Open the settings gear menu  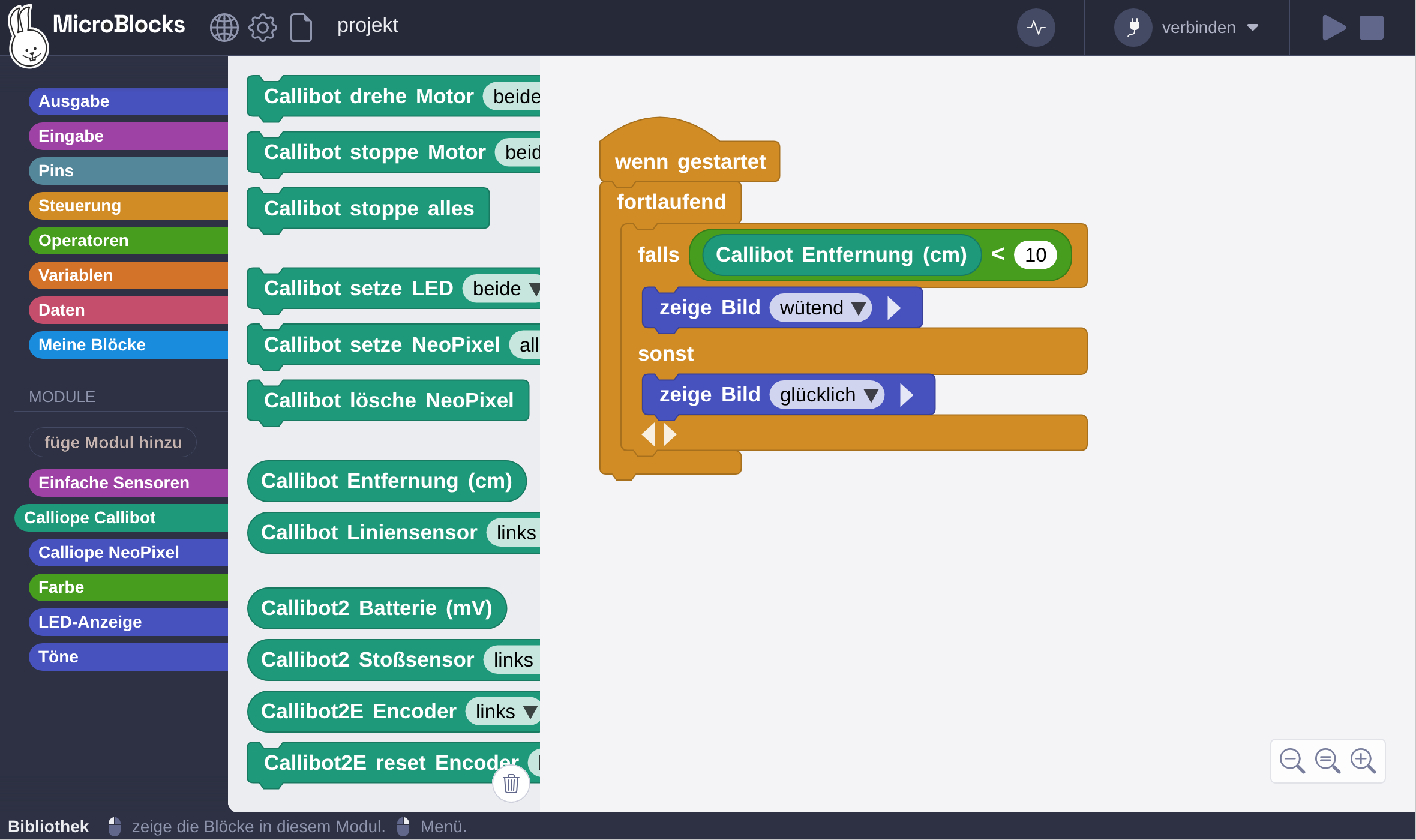tap(263, 28)
